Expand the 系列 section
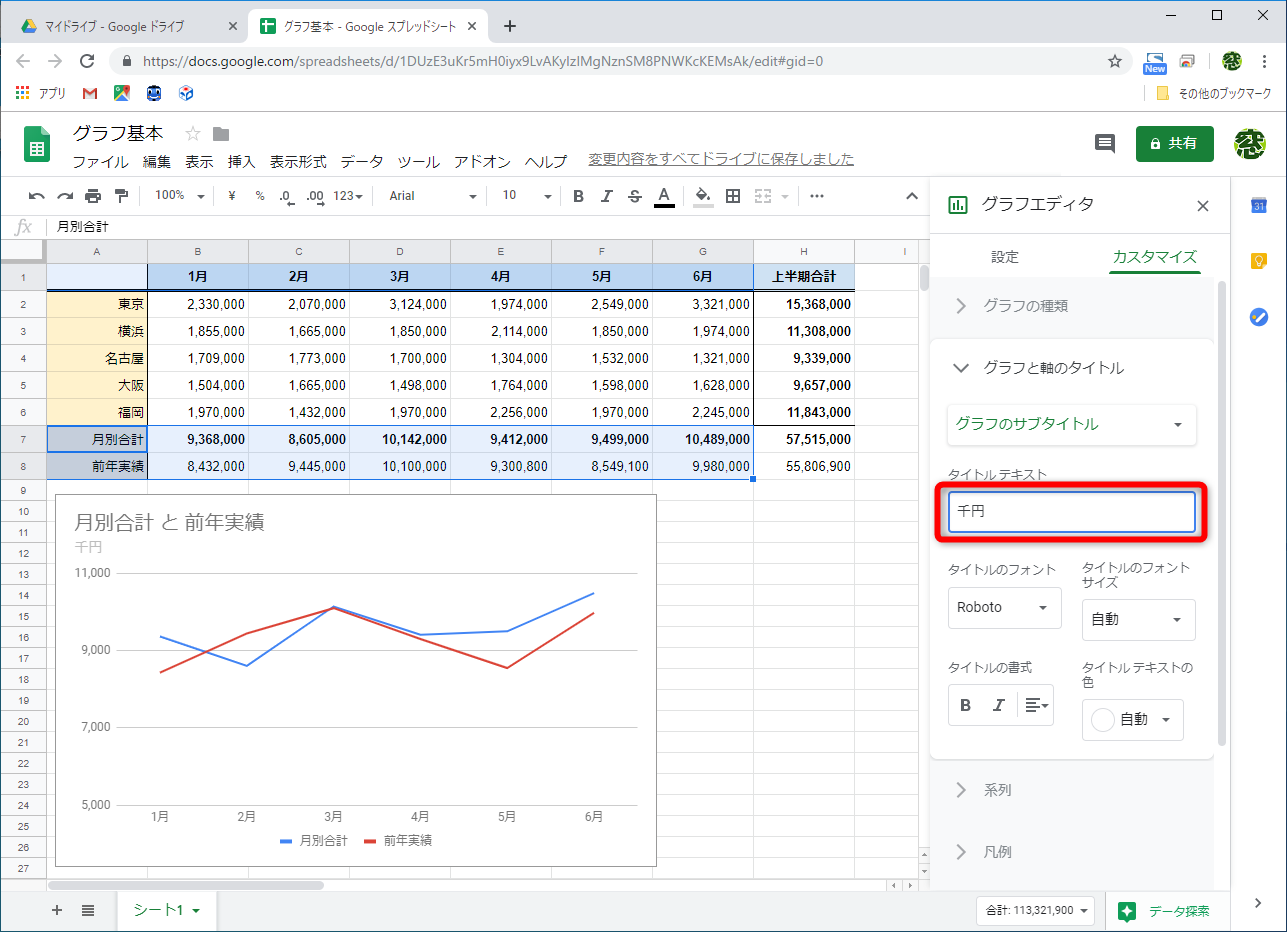Screen dimensions: 1287x932 point(1072,790)
